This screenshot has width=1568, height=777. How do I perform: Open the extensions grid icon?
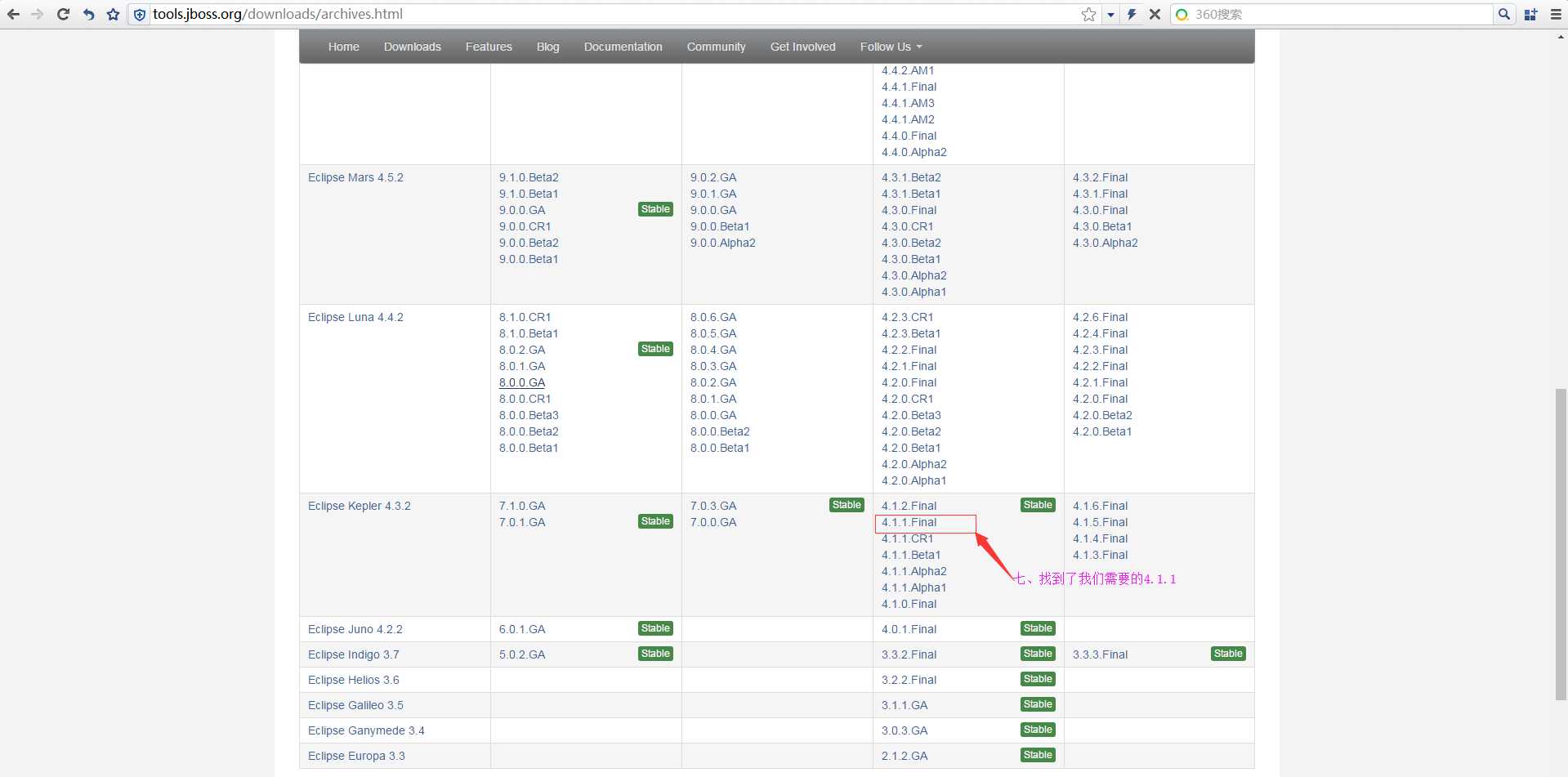click(x=1530, y=14)
